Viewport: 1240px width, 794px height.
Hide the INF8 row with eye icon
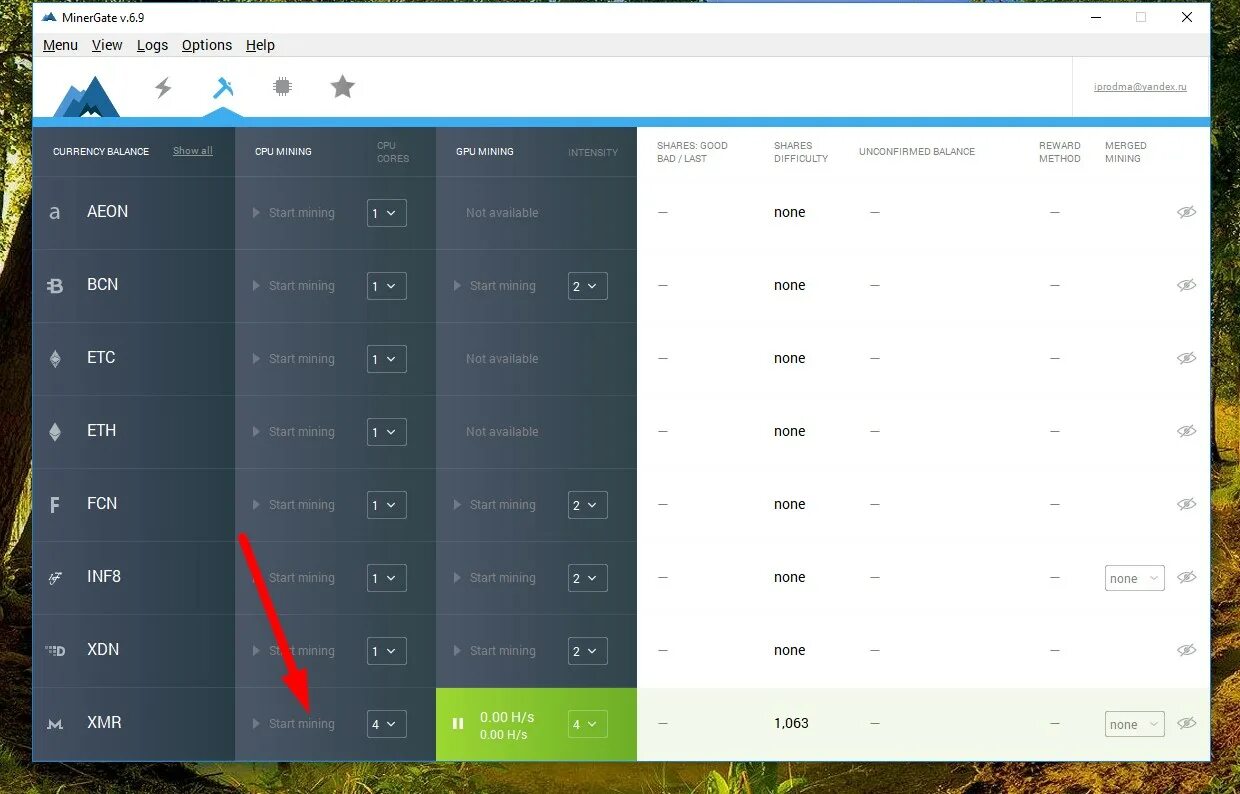point(1186,577)
